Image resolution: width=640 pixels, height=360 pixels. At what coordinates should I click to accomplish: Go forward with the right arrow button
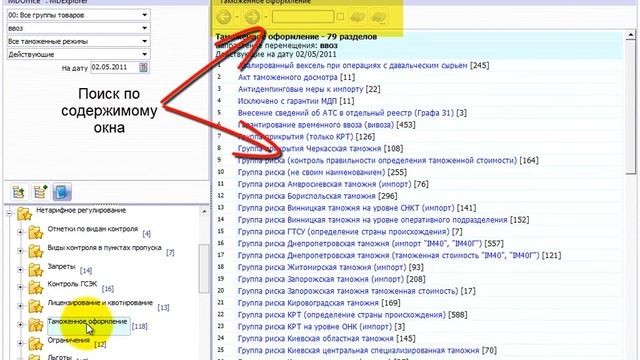[252, 17]
